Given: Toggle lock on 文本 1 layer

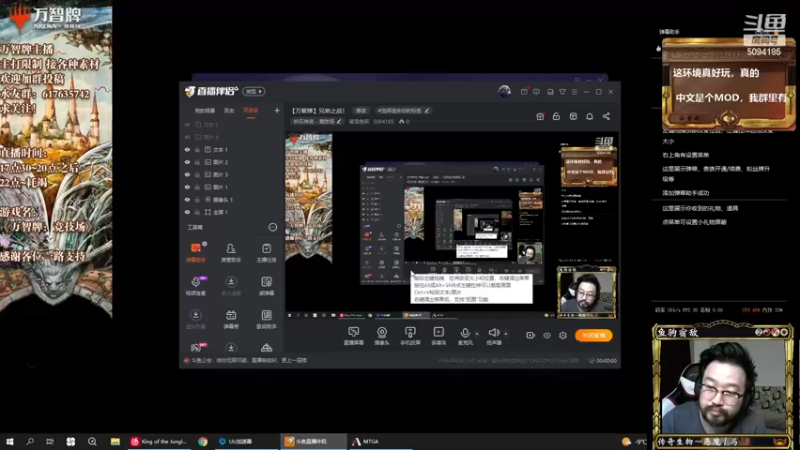Looking at the screenshot, I should click(x=197, y=149).
